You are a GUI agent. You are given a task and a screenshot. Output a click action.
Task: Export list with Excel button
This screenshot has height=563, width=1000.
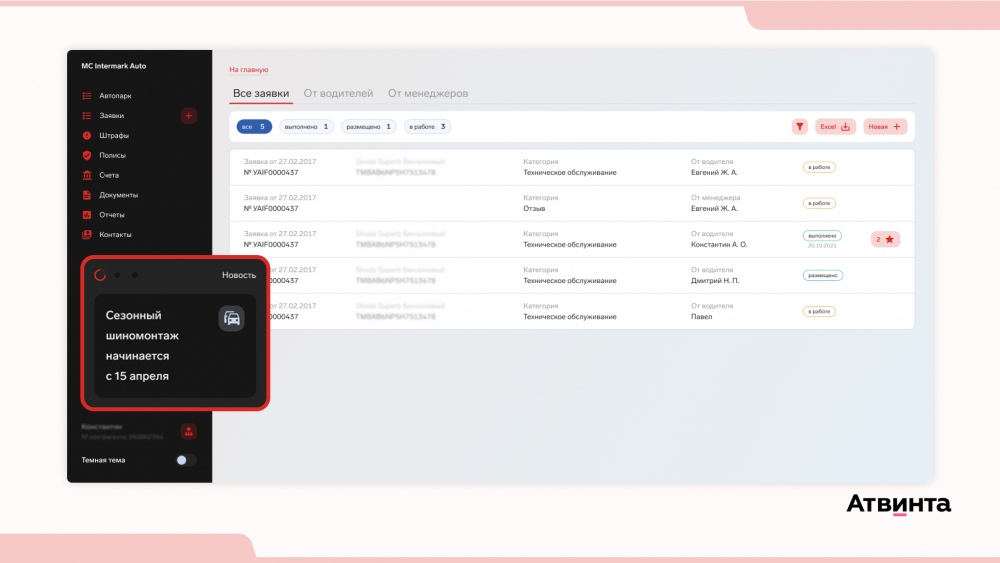[x=835, y=126]
